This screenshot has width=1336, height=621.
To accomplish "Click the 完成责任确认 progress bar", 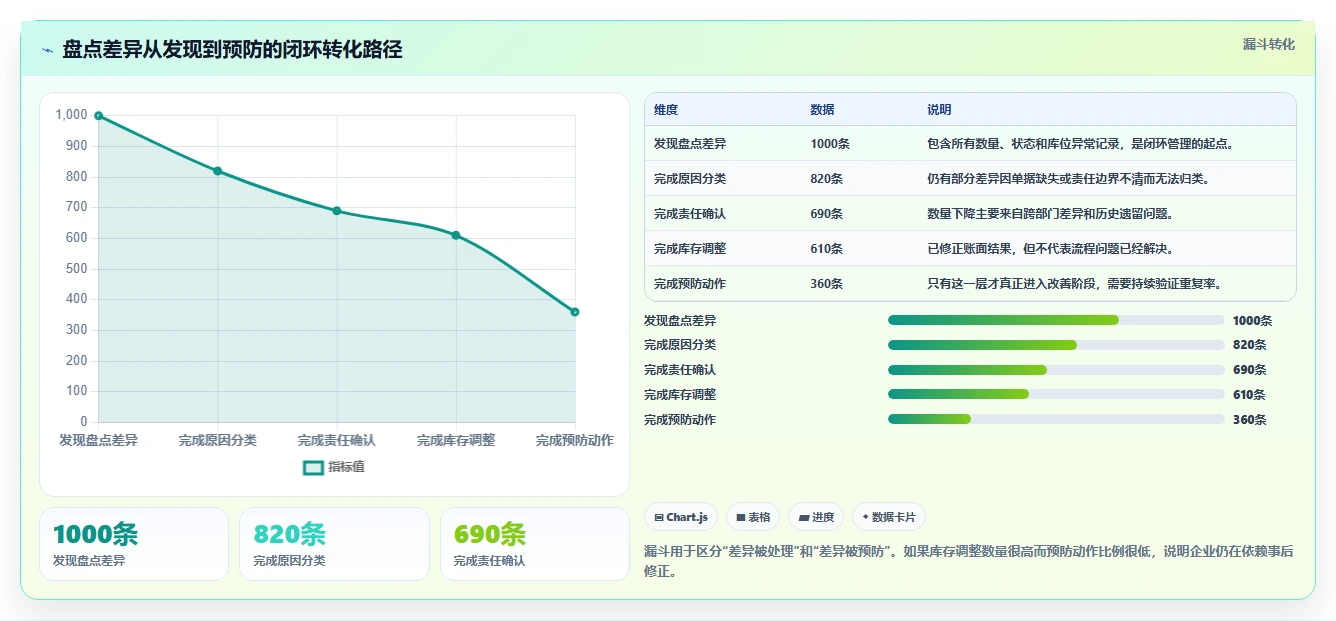I will point(1056,370).
